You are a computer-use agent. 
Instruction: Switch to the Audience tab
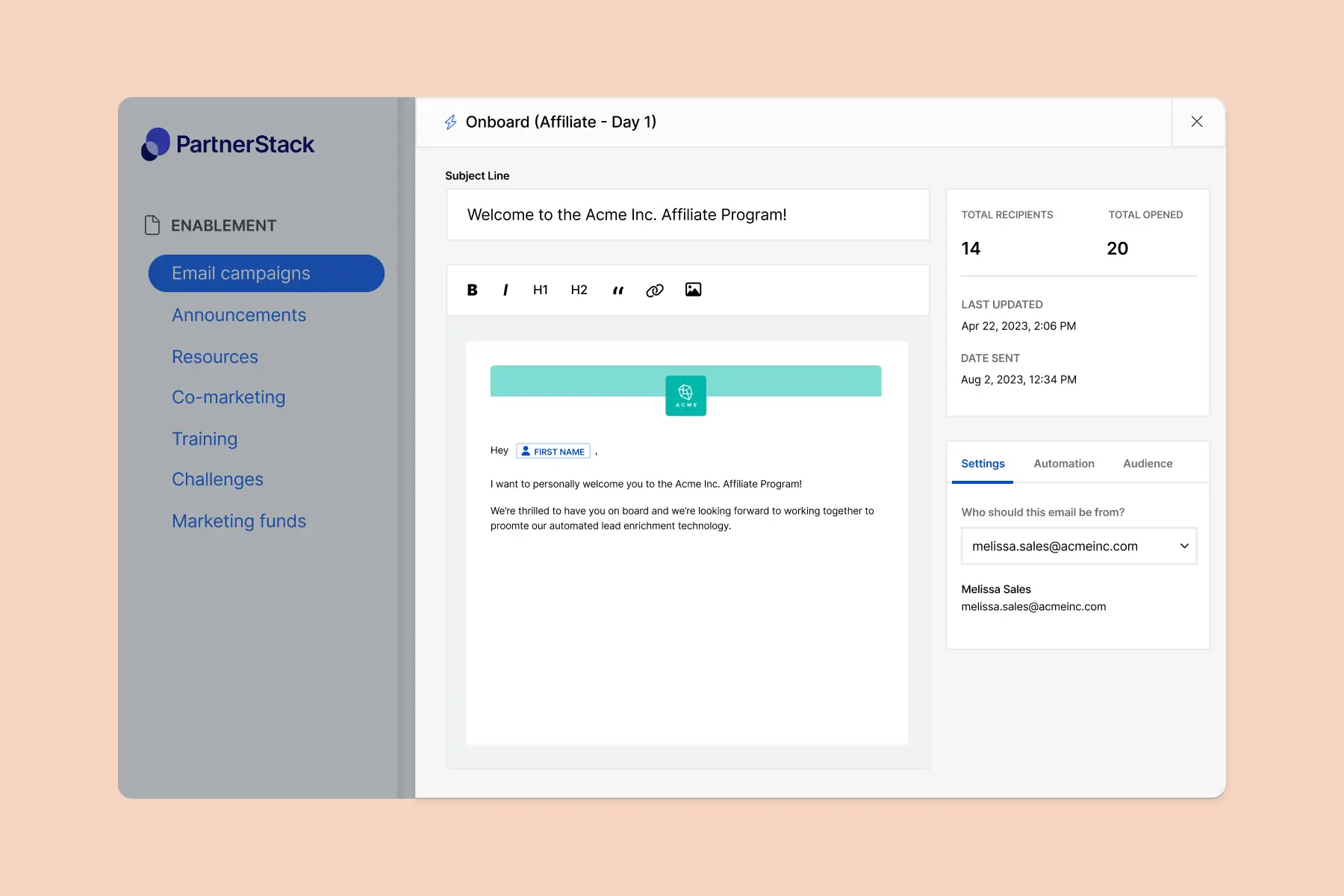click(1148, 464)
